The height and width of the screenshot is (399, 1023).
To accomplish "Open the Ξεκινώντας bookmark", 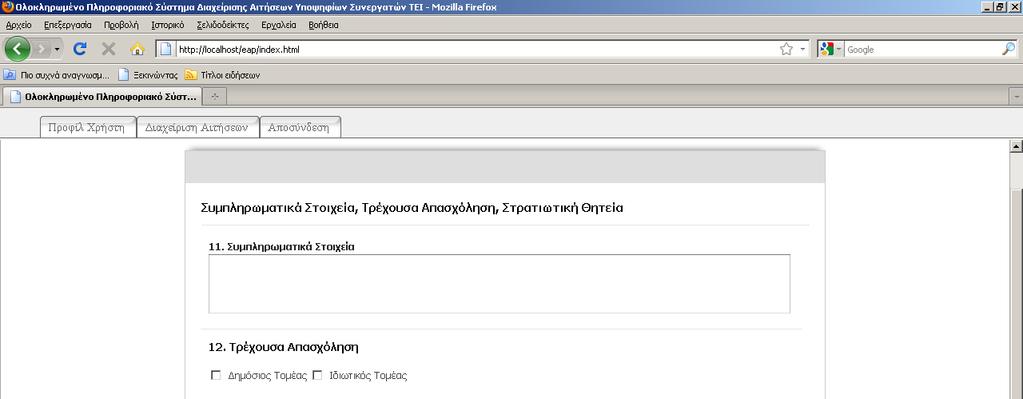I will point(148,75).
